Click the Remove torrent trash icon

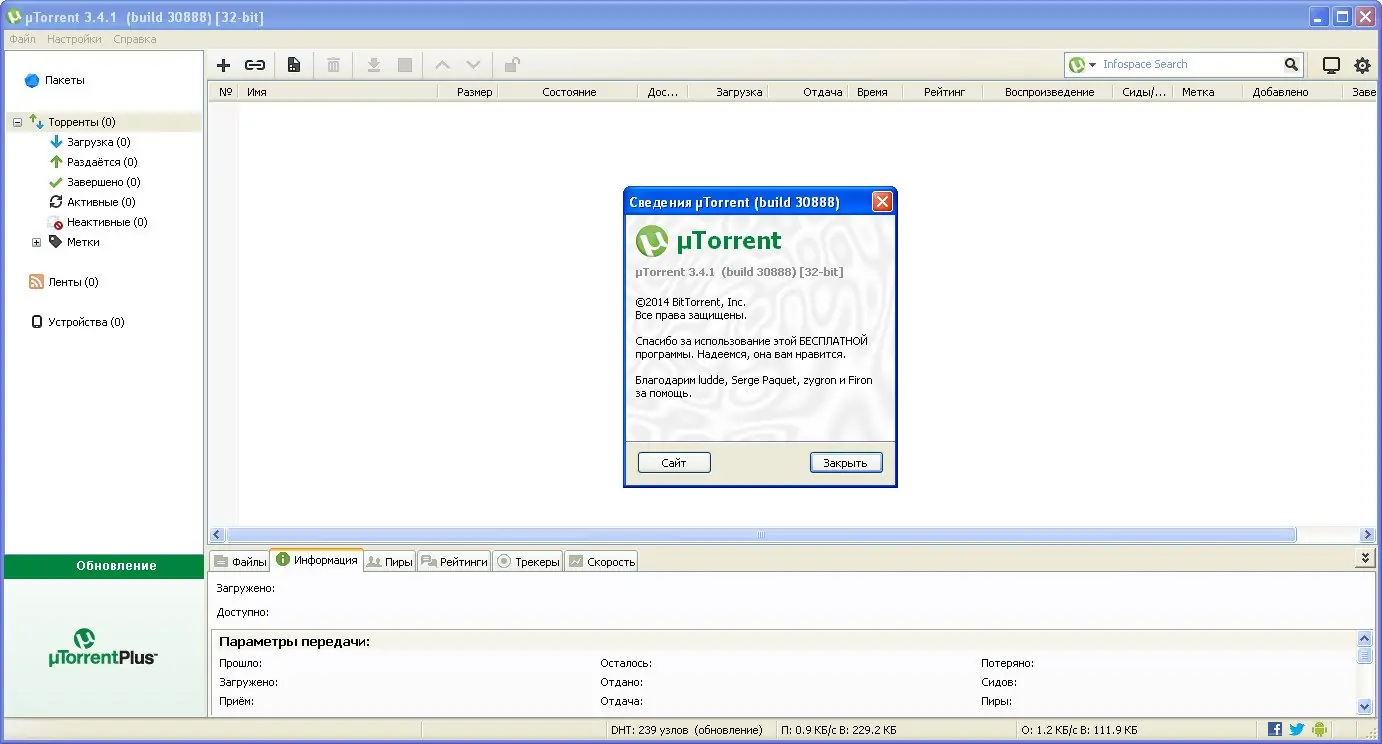click(333, 65)
